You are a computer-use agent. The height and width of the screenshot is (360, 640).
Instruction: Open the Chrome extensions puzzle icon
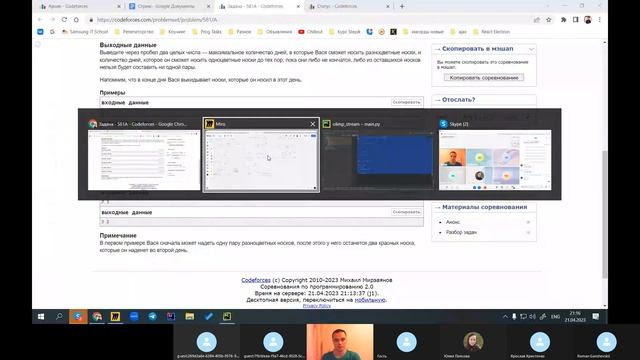(564, 20)
